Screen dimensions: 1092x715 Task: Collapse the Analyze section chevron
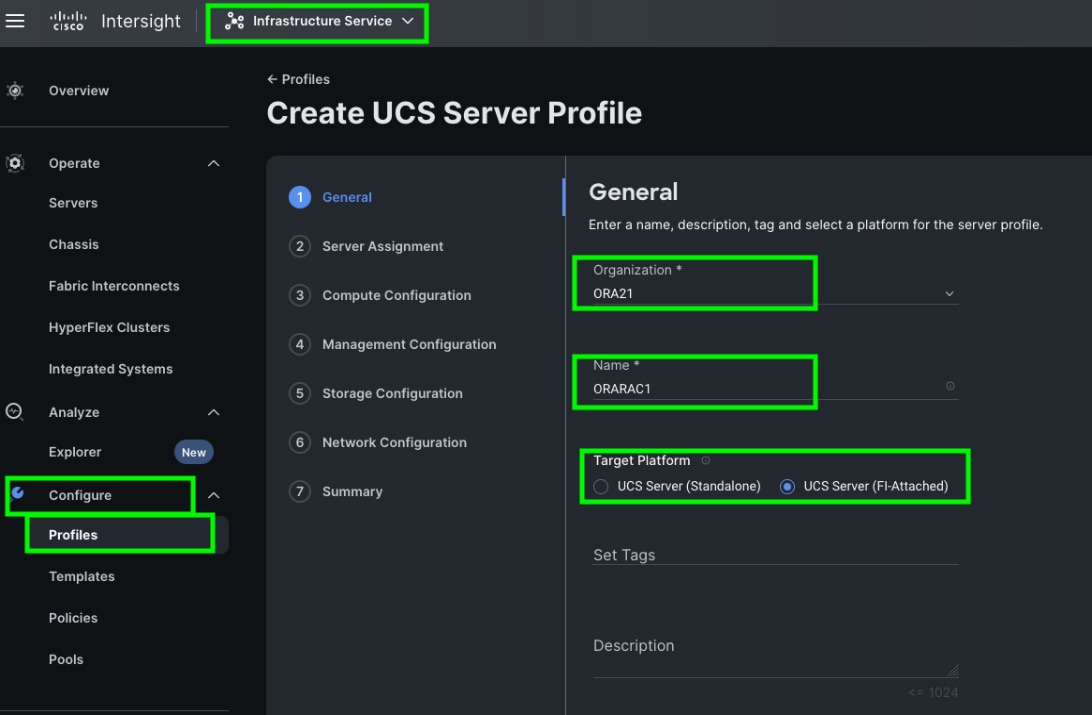[213, 412]
